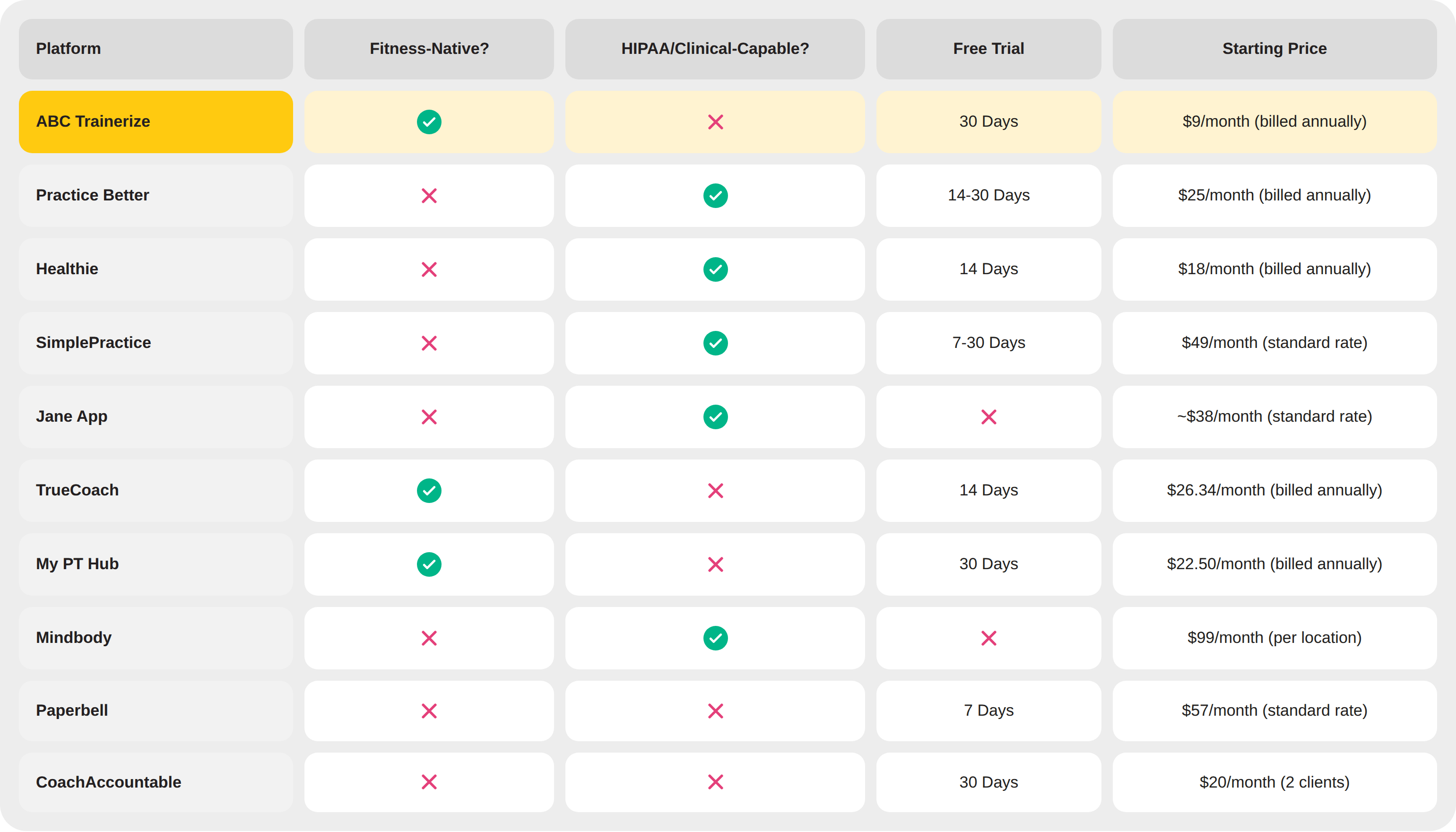Click the green check for Jane App HIPAA column
The height and width of the screenshot is (832, 1456).
pos(715,416)
